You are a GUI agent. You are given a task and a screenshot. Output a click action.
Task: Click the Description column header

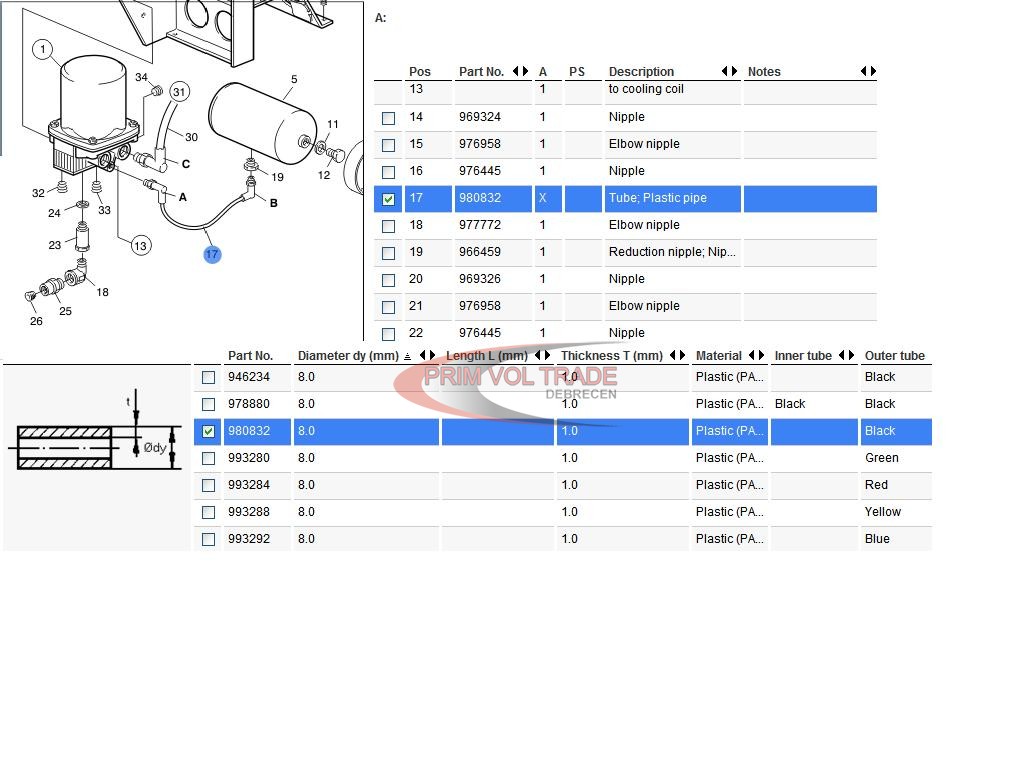(641, 71)
